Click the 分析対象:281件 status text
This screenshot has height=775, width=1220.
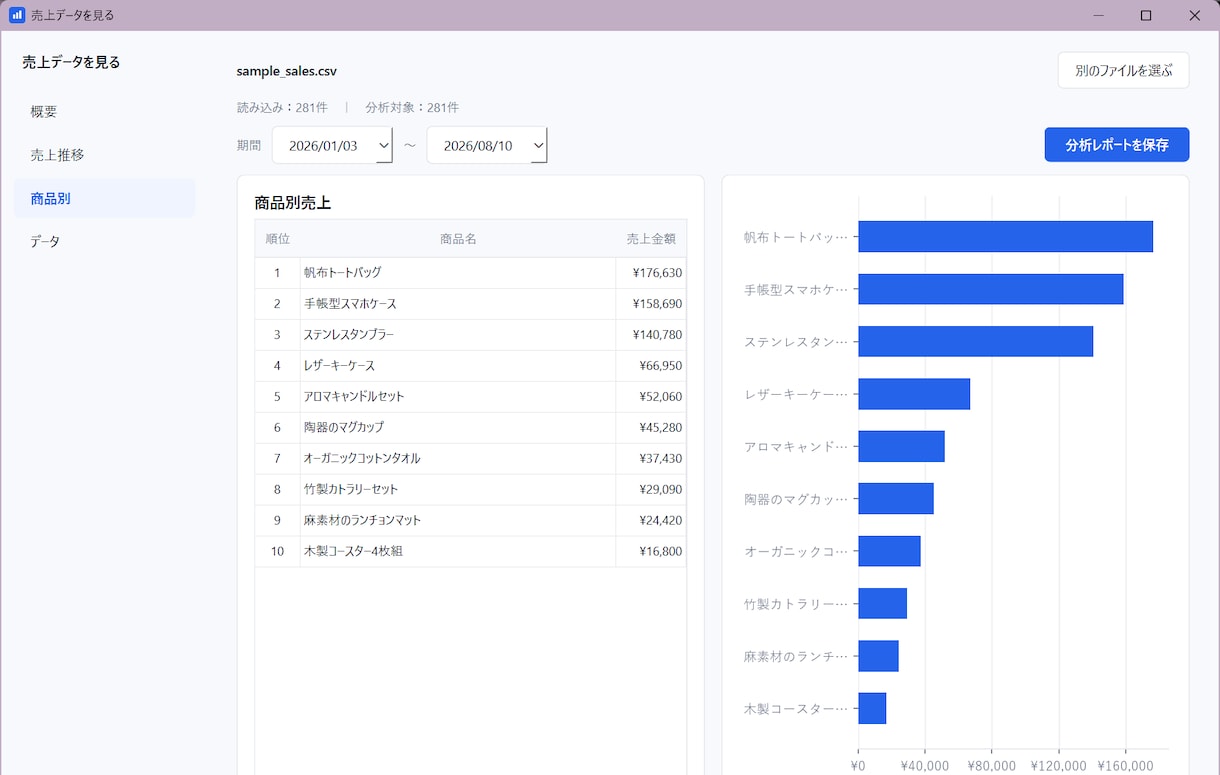pyautogui.click(x=412, y=107)
